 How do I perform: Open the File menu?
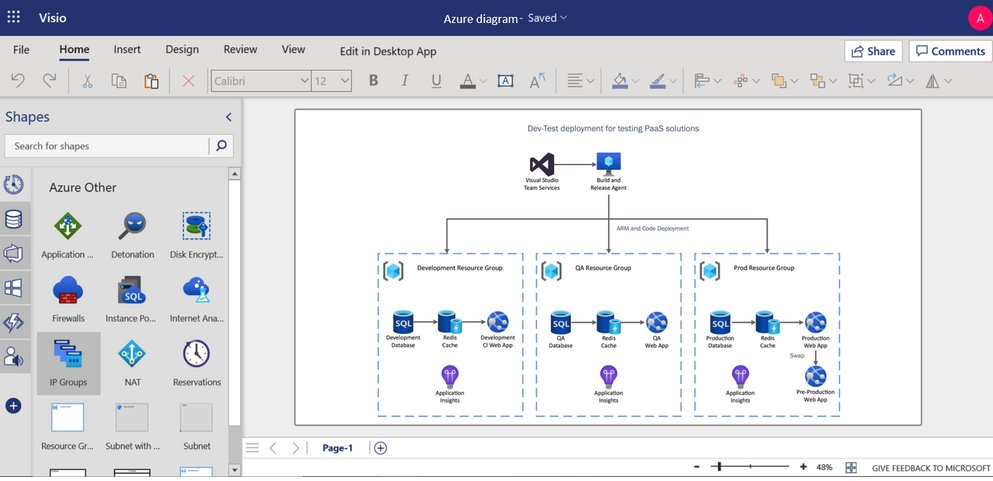(21, 49)
